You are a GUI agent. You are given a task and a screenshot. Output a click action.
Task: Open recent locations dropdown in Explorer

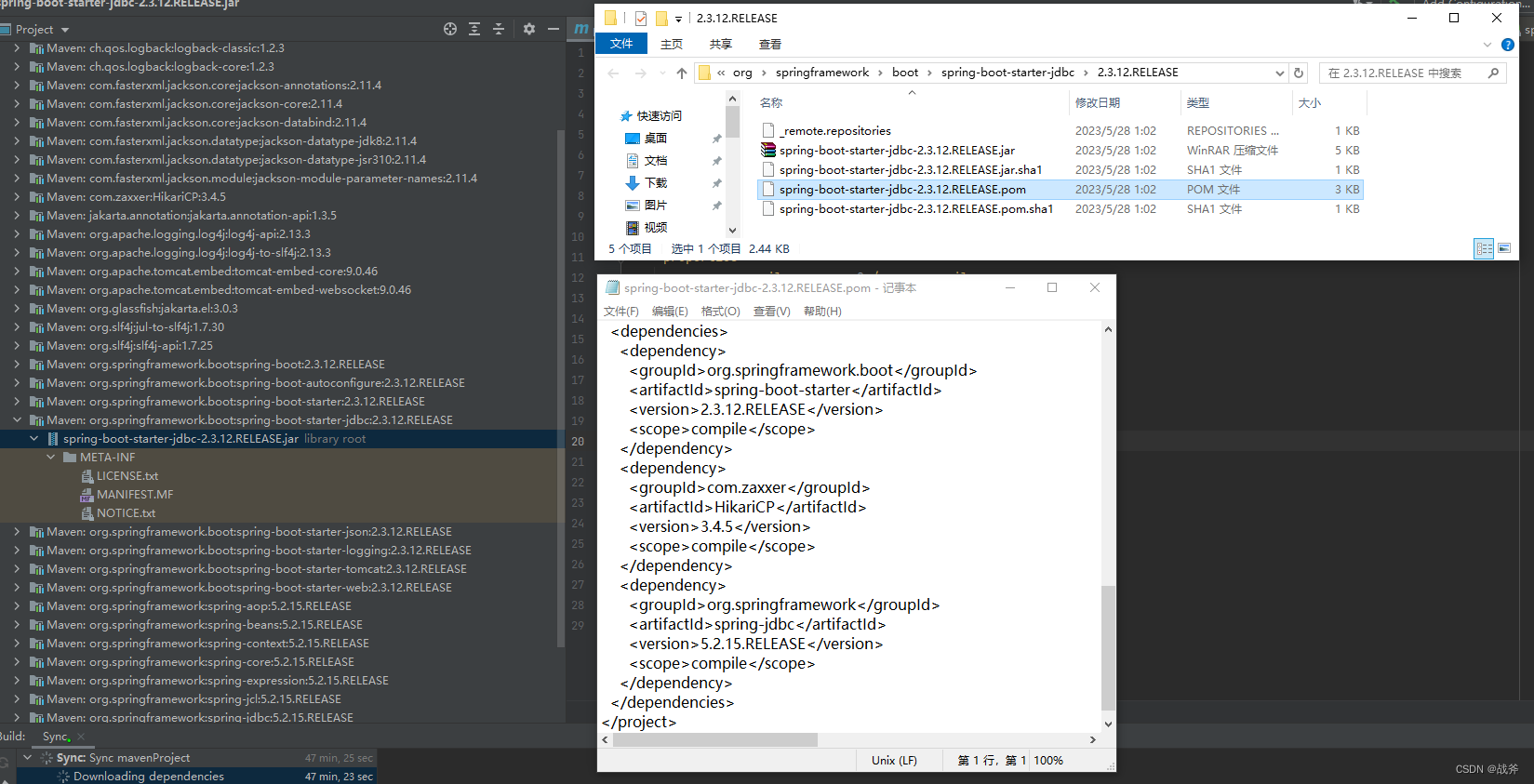[662, 73]
